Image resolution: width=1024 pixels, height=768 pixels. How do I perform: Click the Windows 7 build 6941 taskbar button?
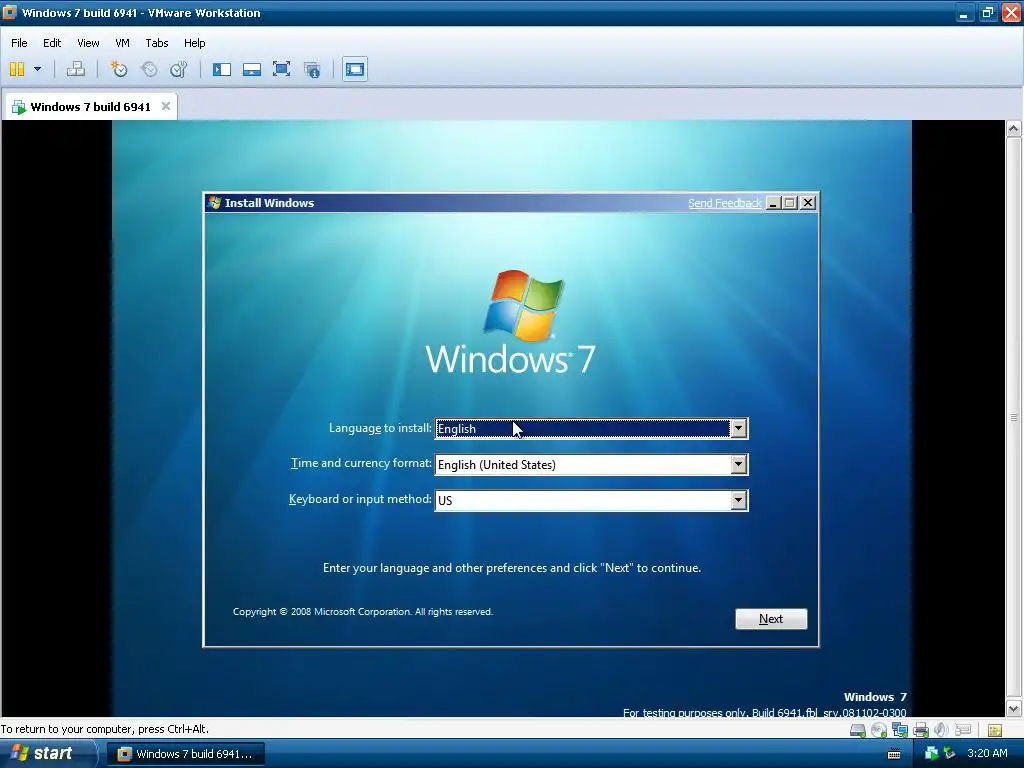[185, 754]
